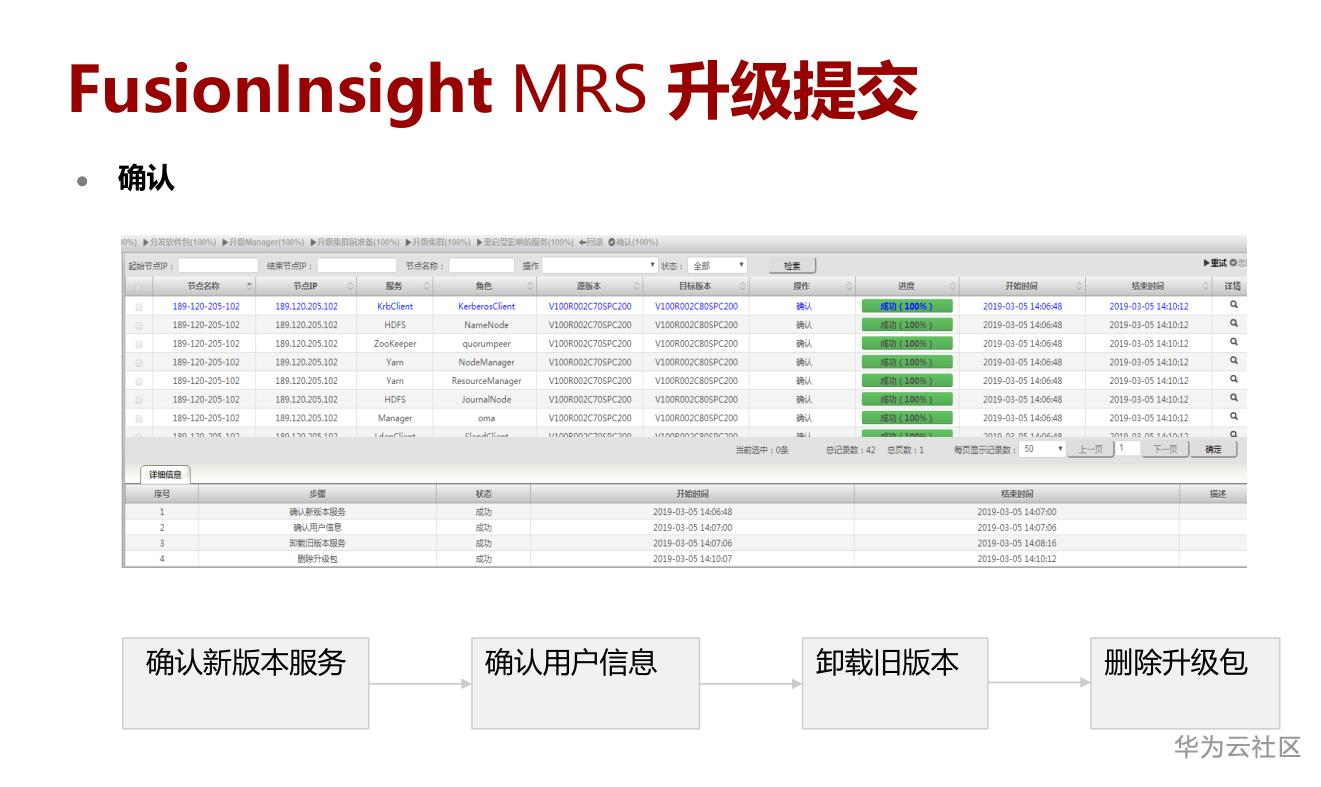
Task: Select the 确认(100%) step
Action: 633,242
